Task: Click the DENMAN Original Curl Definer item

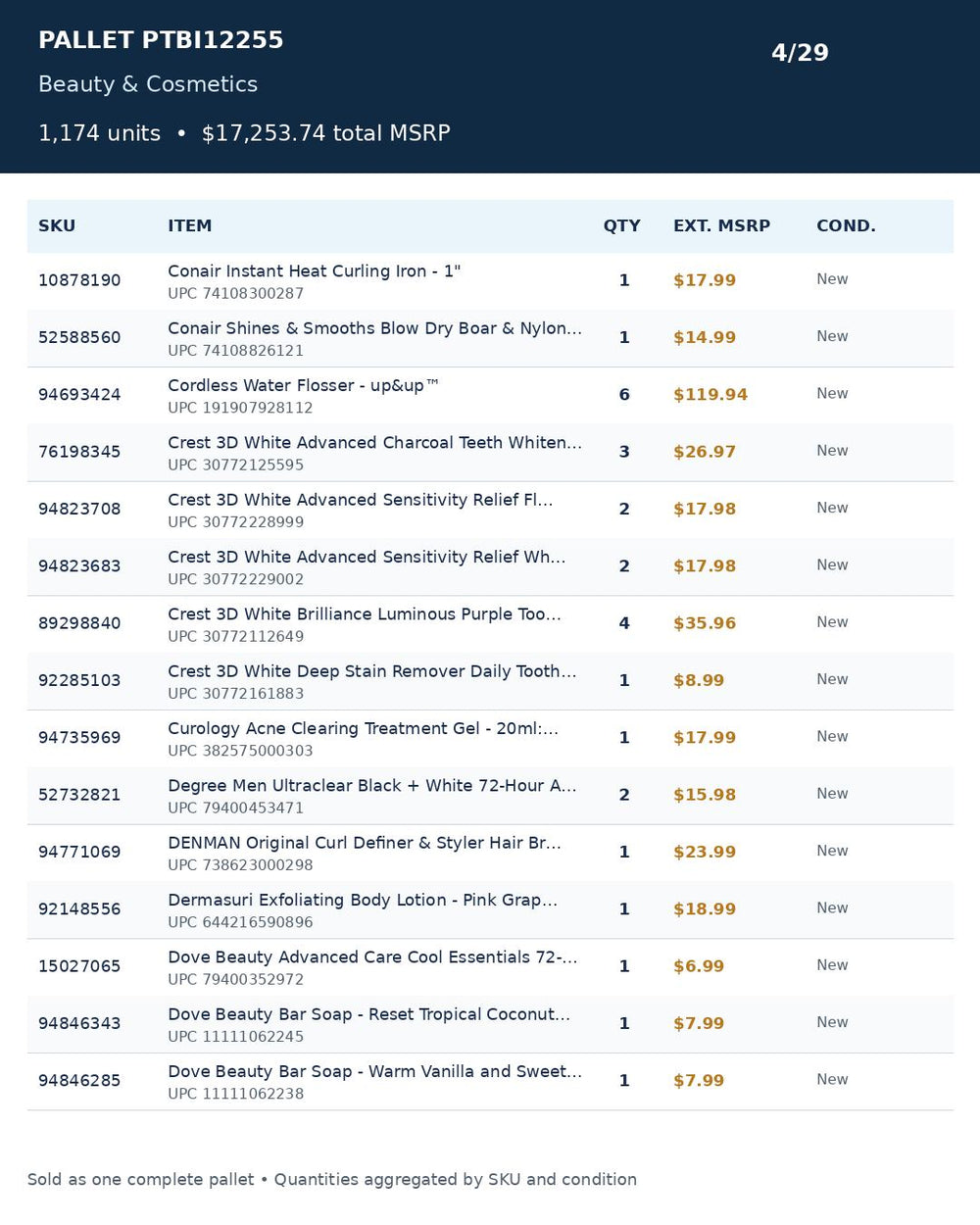Action: [365, 843]
